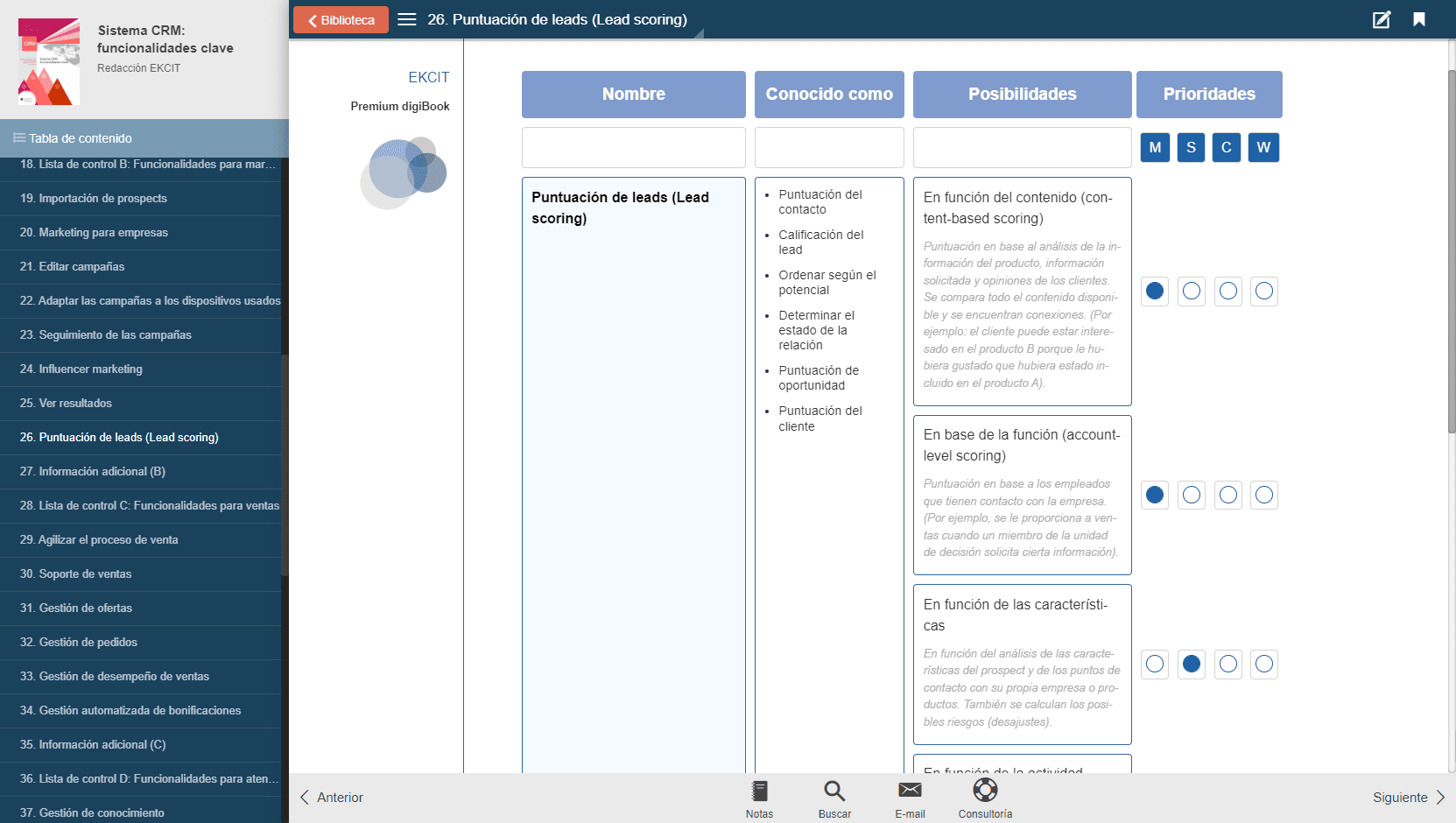Viewport: 1456px width, 823px height.
Task: Open chapter 30 Soporte de ventas
Action: click(140, 574)
